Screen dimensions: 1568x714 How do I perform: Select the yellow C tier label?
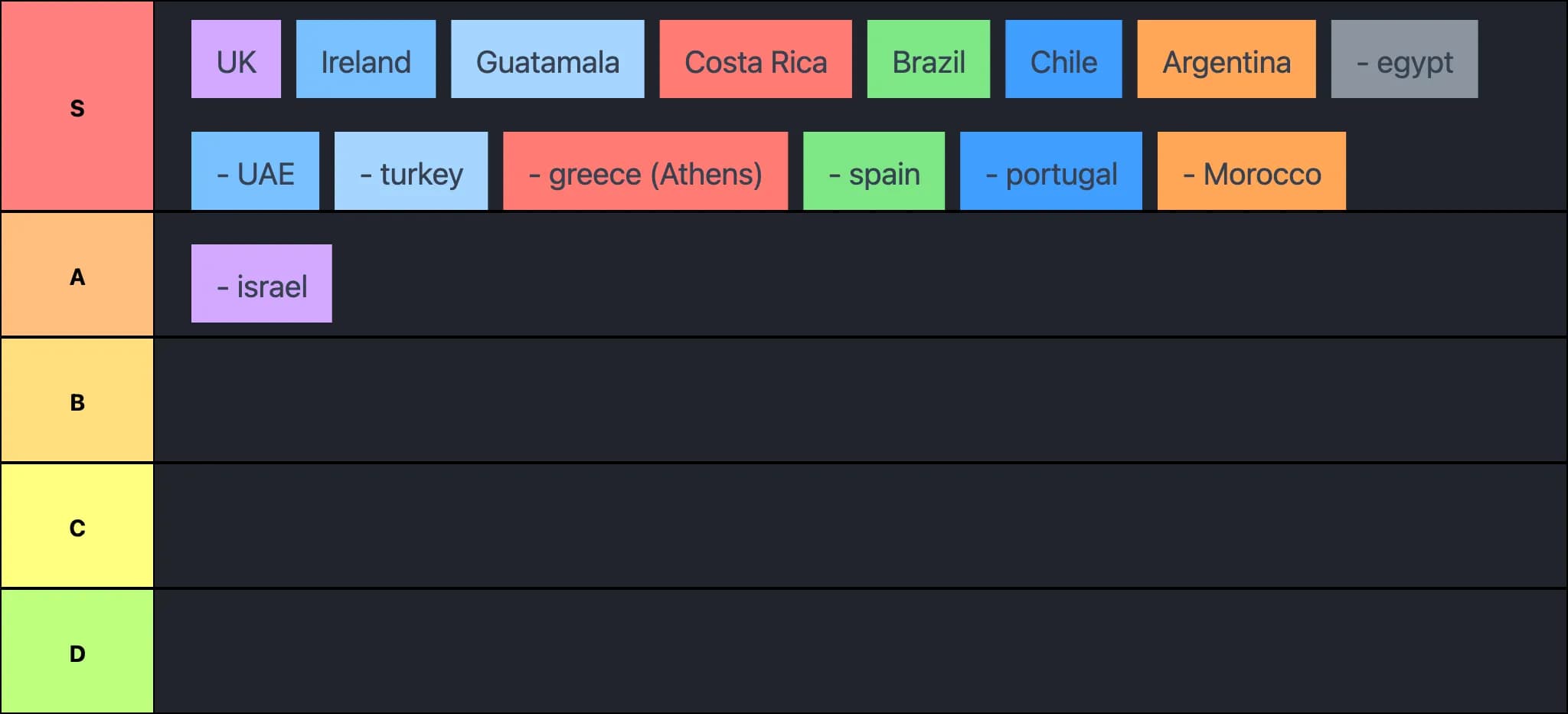[77, 527]
